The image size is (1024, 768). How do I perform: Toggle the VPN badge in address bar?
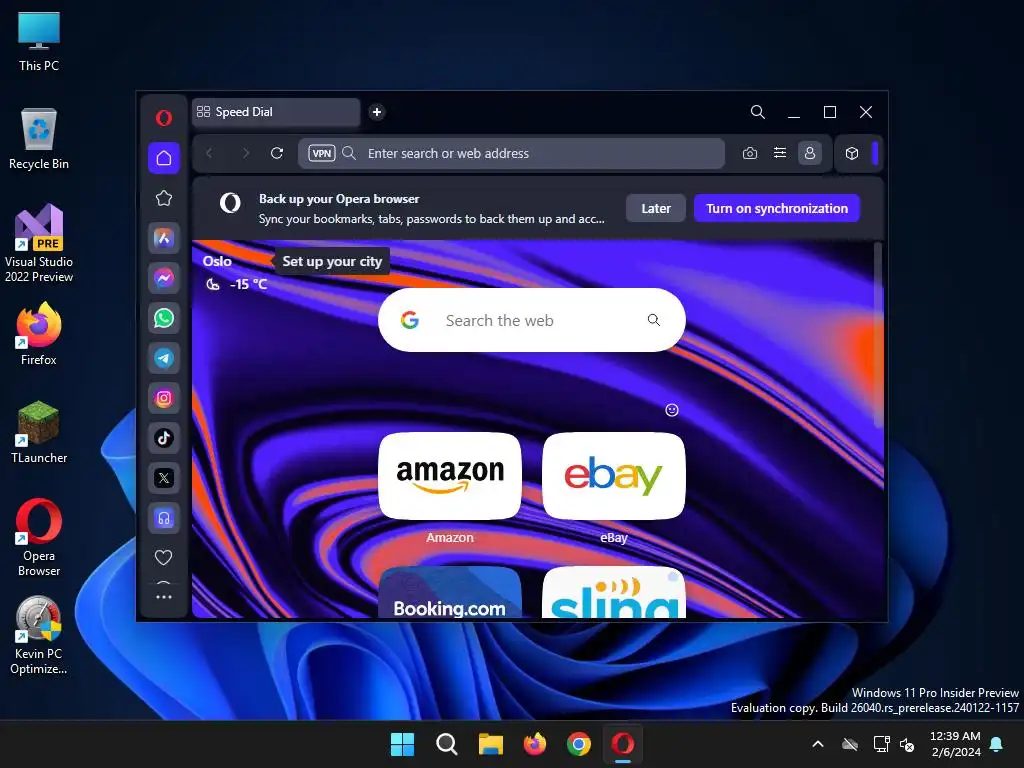322,153
